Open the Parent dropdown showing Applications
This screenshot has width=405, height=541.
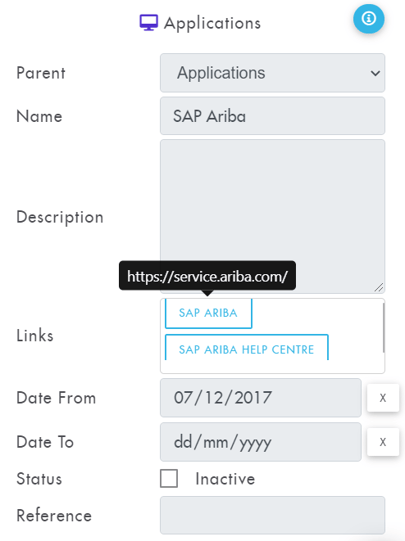272,73
